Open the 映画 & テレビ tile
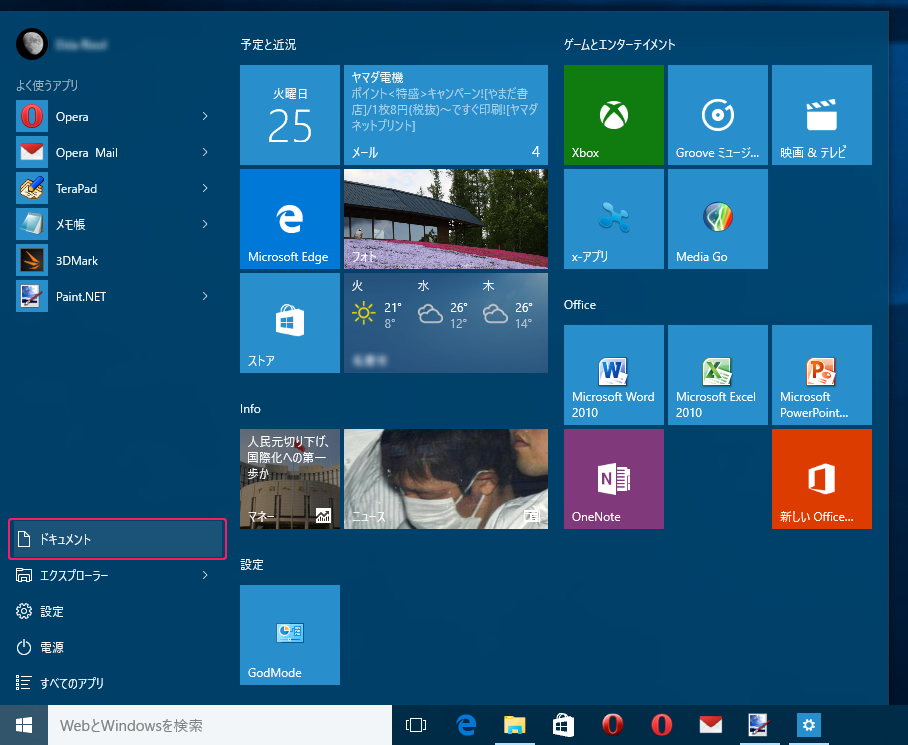The image size is (908, 745). pyautogui.click(x=822, y=115)
